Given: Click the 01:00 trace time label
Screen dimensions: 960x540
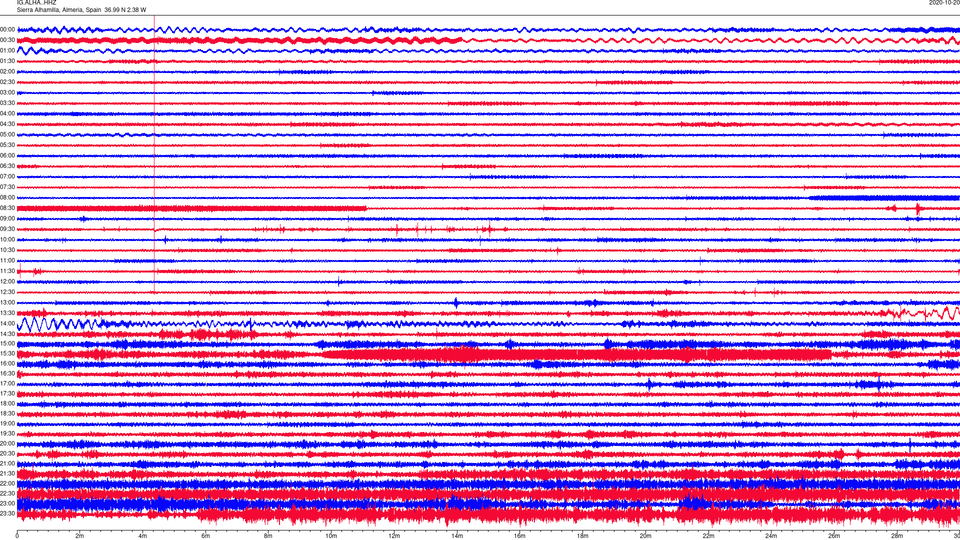Looking at the screenshot, I should [x=8, y=50].
